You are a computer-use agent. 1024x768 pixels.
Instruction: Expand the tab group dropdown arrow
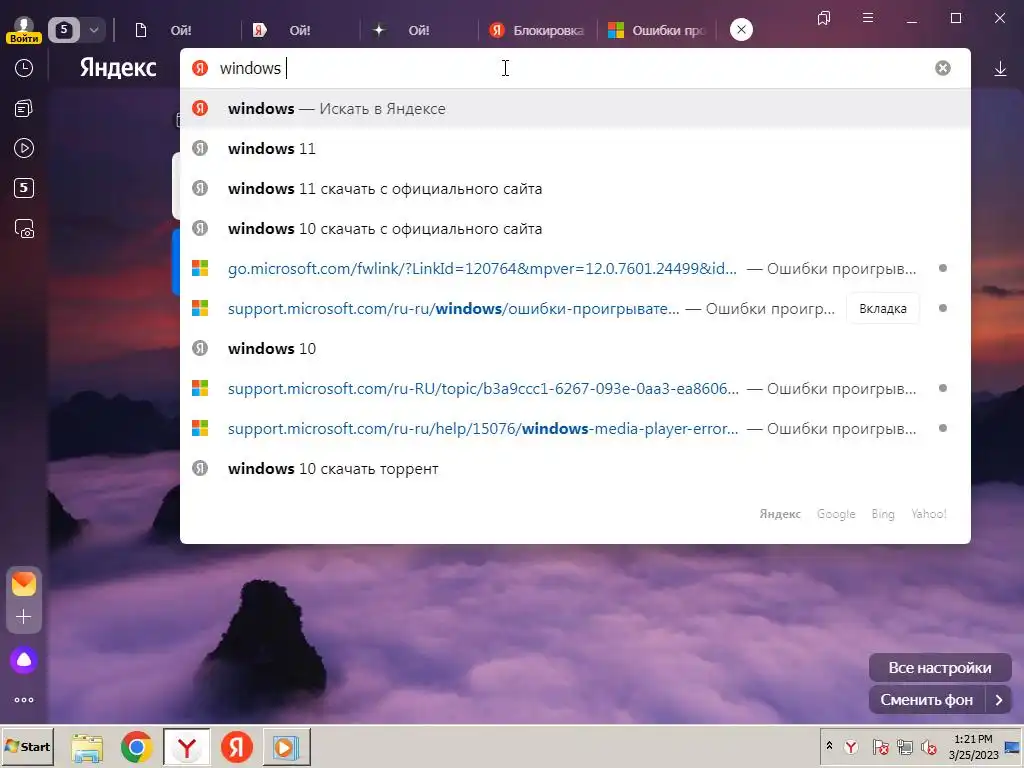93,30
